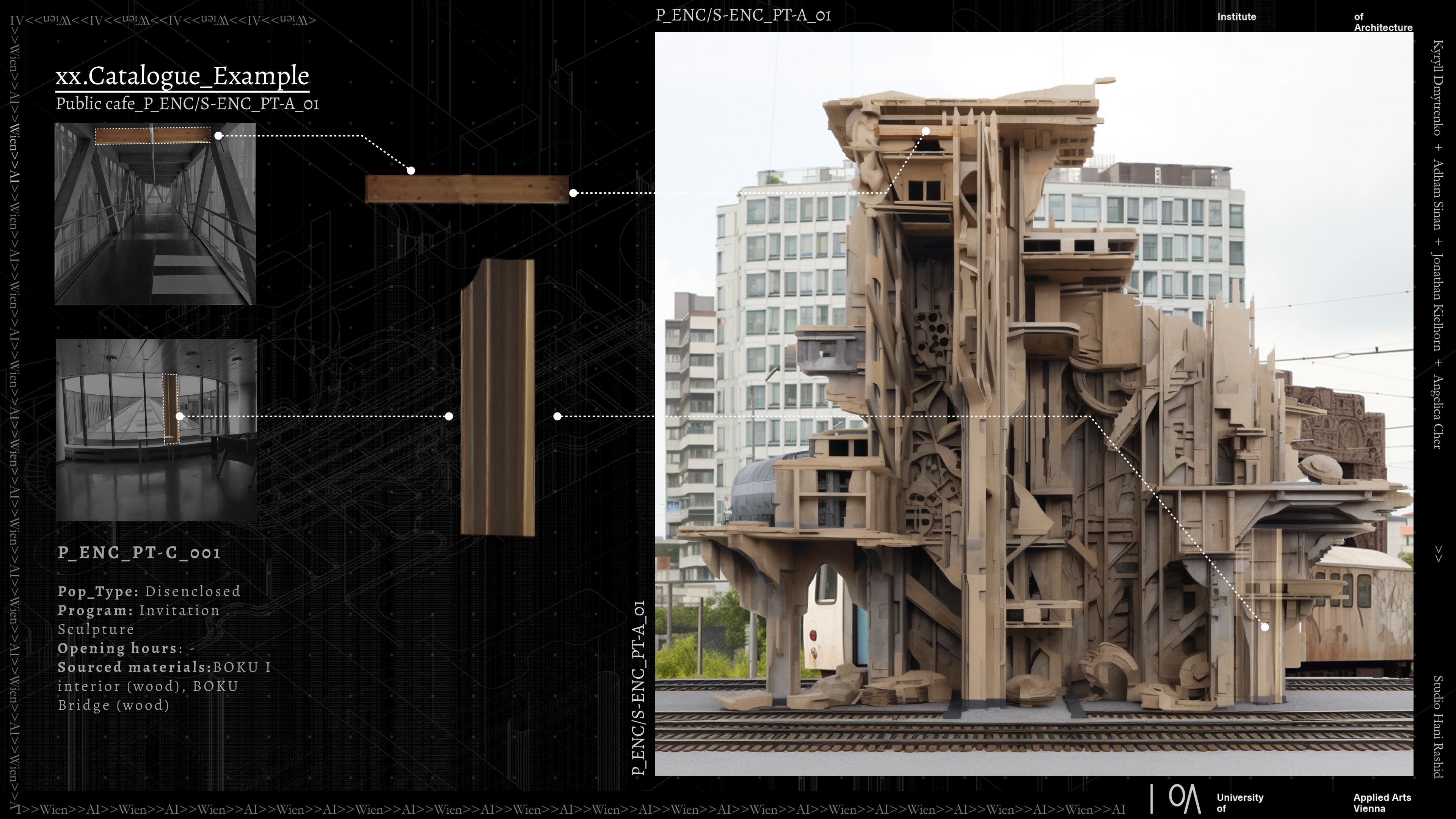Select the vertical wooden column sample
Screen dimensions: 1456x819
point(498,397)
